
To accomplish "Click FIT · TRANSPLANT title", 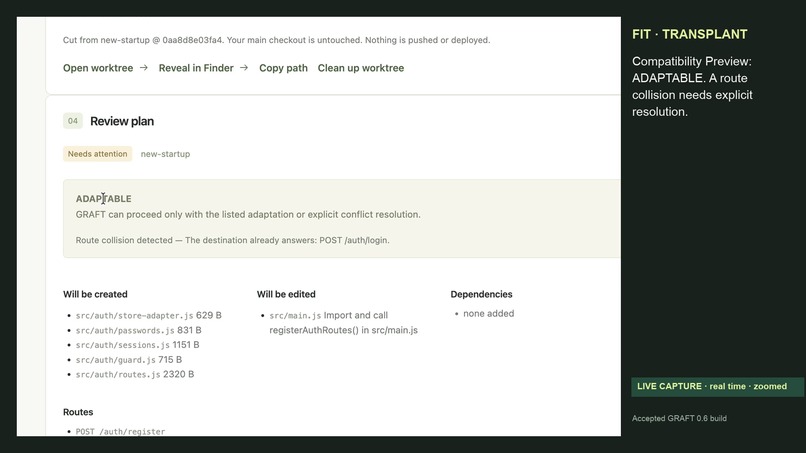I will [x=690, y=34].
